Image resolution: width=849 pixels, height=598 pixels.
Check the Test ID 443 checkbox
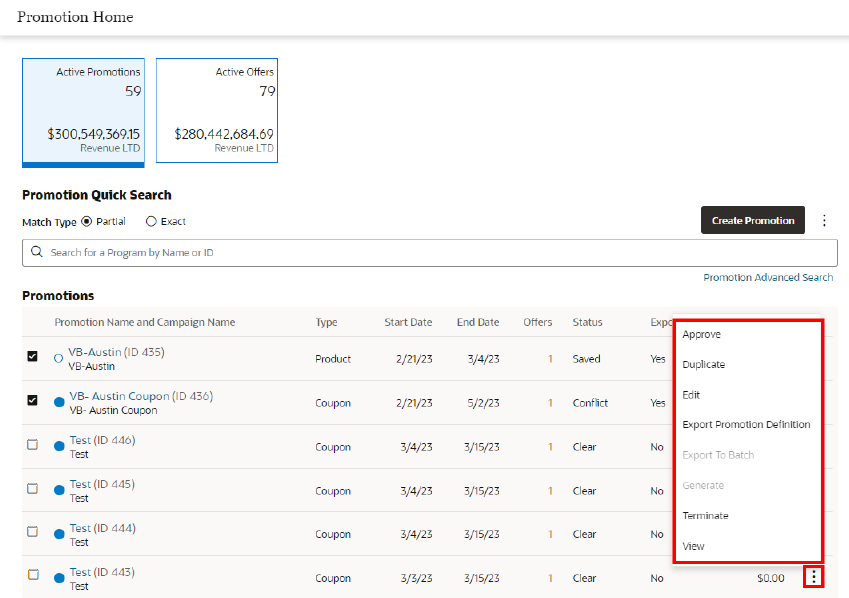click(33, 574)
